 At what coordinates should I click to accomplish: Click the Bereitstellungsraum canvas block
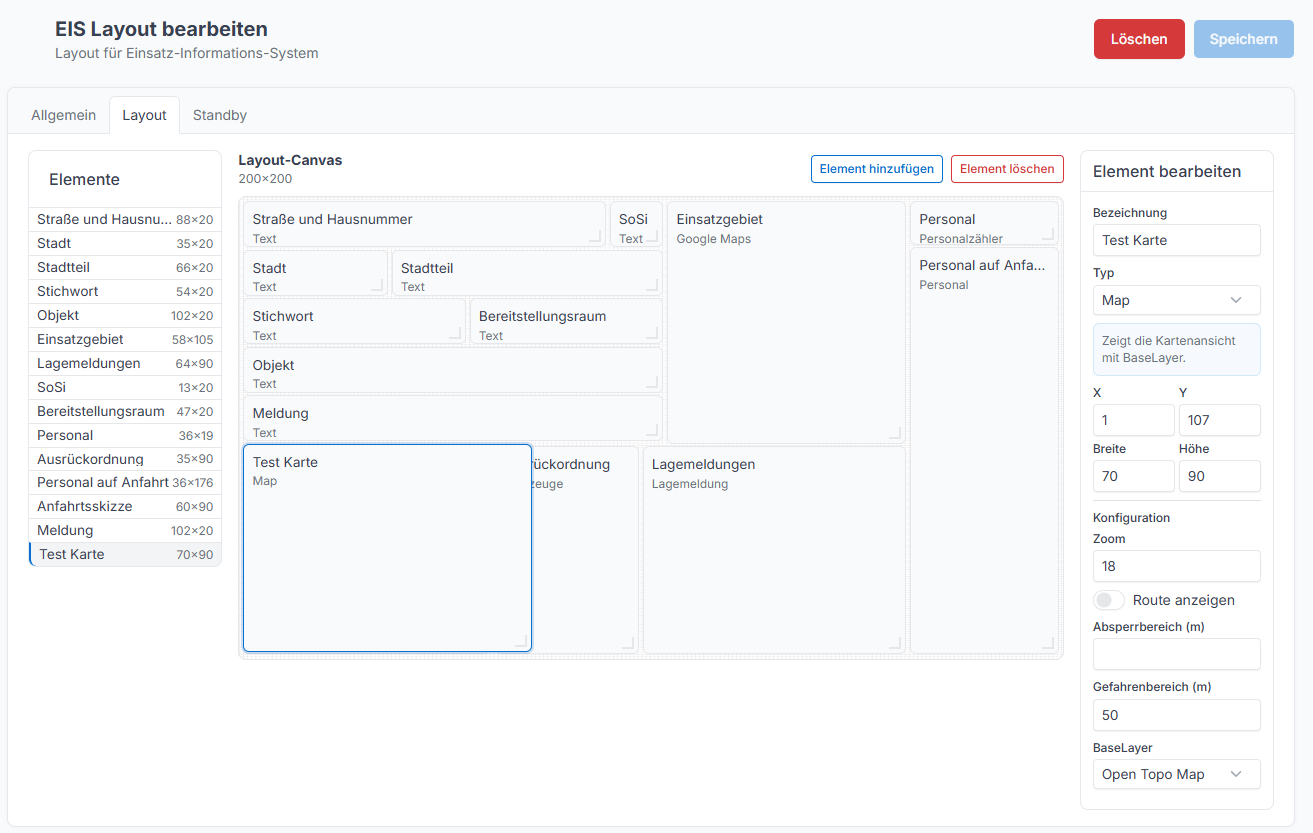[x=566, y=321]
